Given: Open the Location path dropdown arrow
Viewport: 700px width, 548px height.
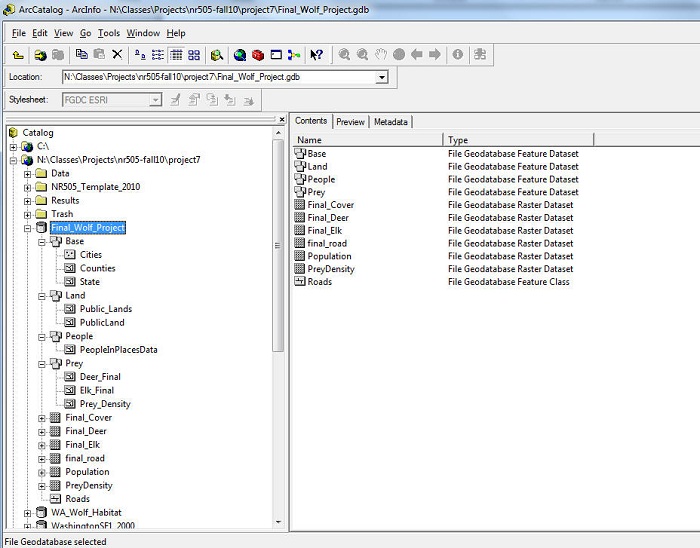Looking at the screenshot, I should coord(382,77).
